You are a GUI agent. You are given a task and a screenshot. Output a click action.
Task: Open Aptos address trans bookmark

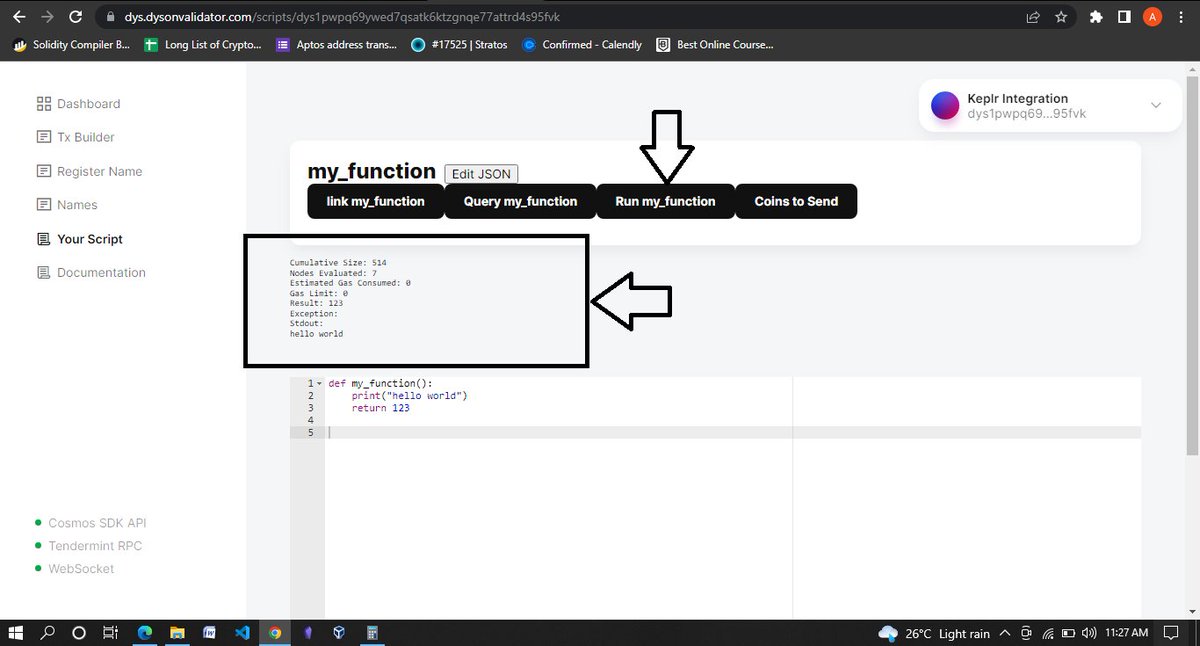click(x=336, y=44)
